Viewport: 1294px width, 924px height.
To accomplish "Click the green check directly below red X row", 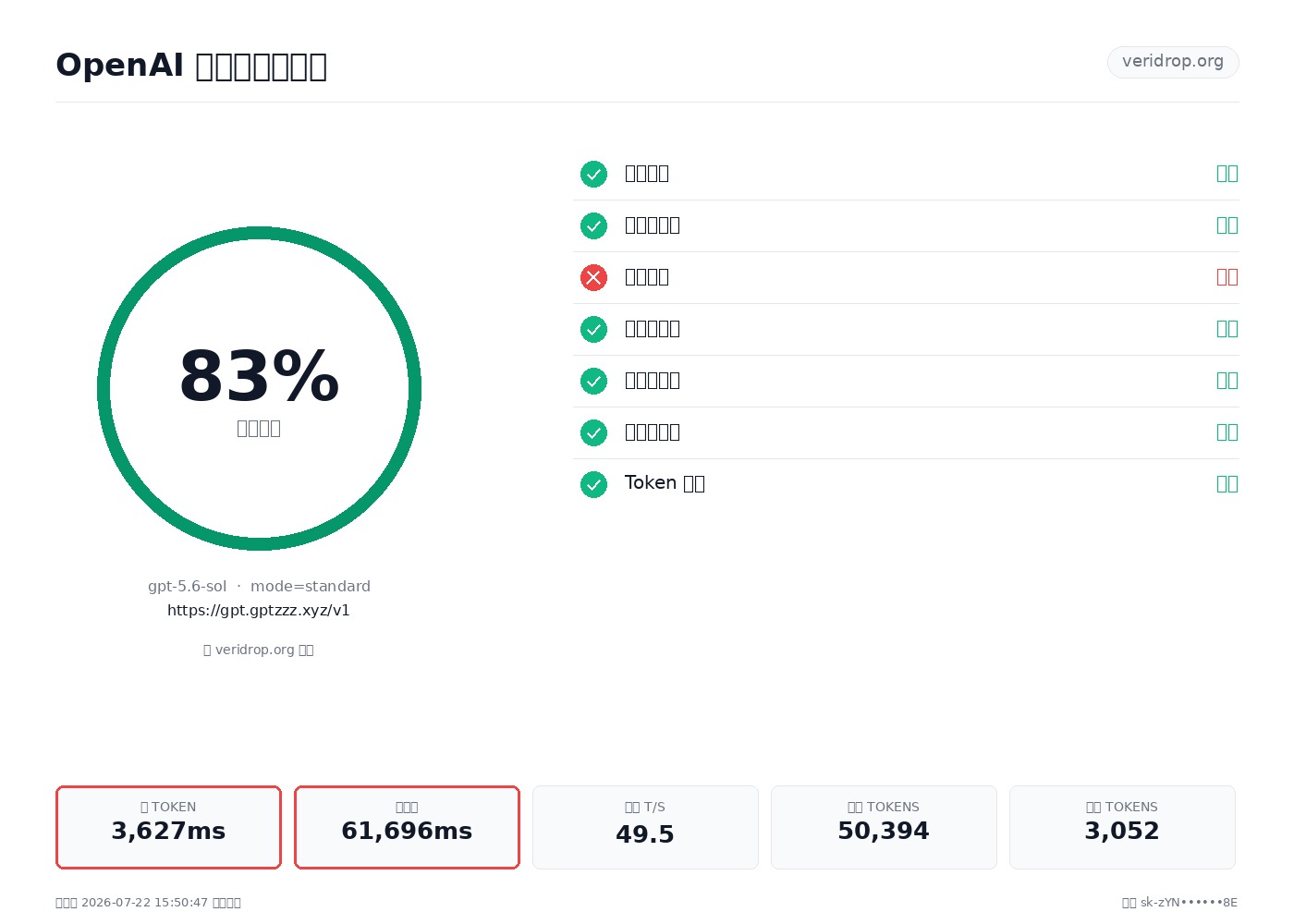I will tap(593, 329).
